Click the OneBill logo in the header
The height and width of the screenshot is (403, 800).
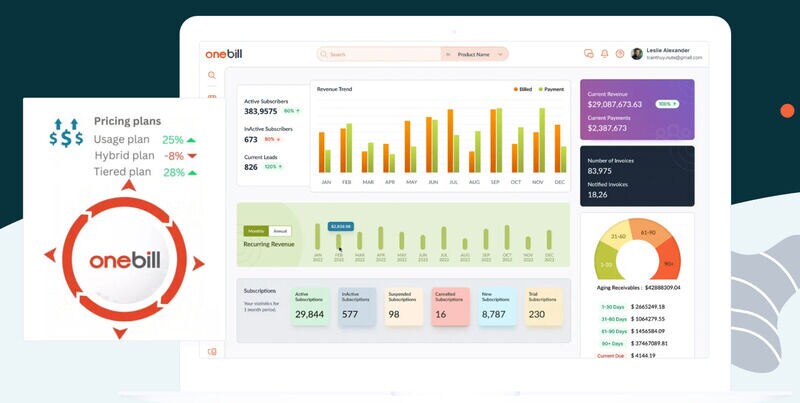pyautogui.click(x=225, y=54)
